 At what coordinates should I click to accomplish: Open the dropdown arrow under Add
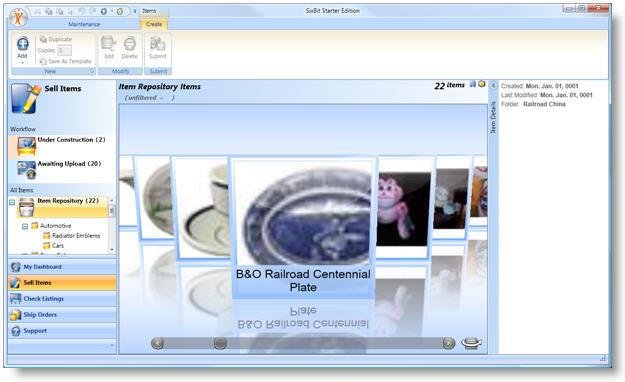click(22, 63)
